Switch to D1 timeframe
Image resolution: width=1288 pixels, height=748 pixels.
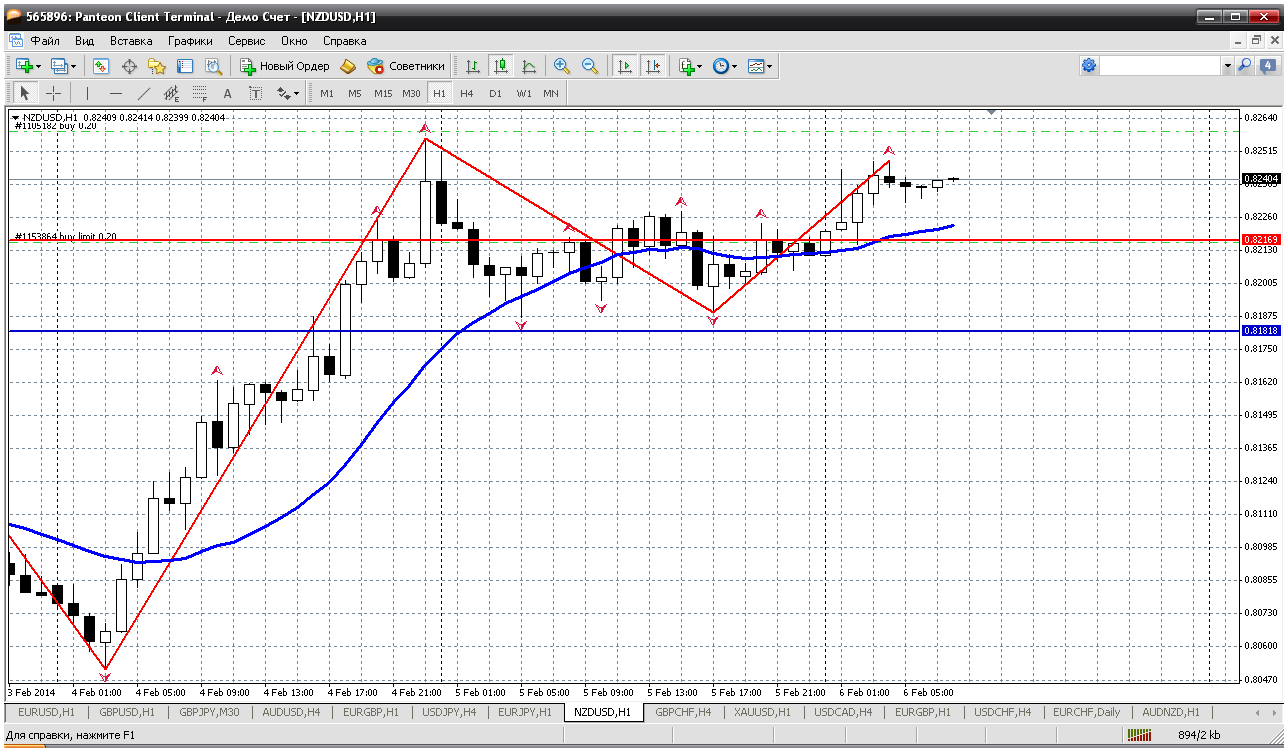point(495,93)
